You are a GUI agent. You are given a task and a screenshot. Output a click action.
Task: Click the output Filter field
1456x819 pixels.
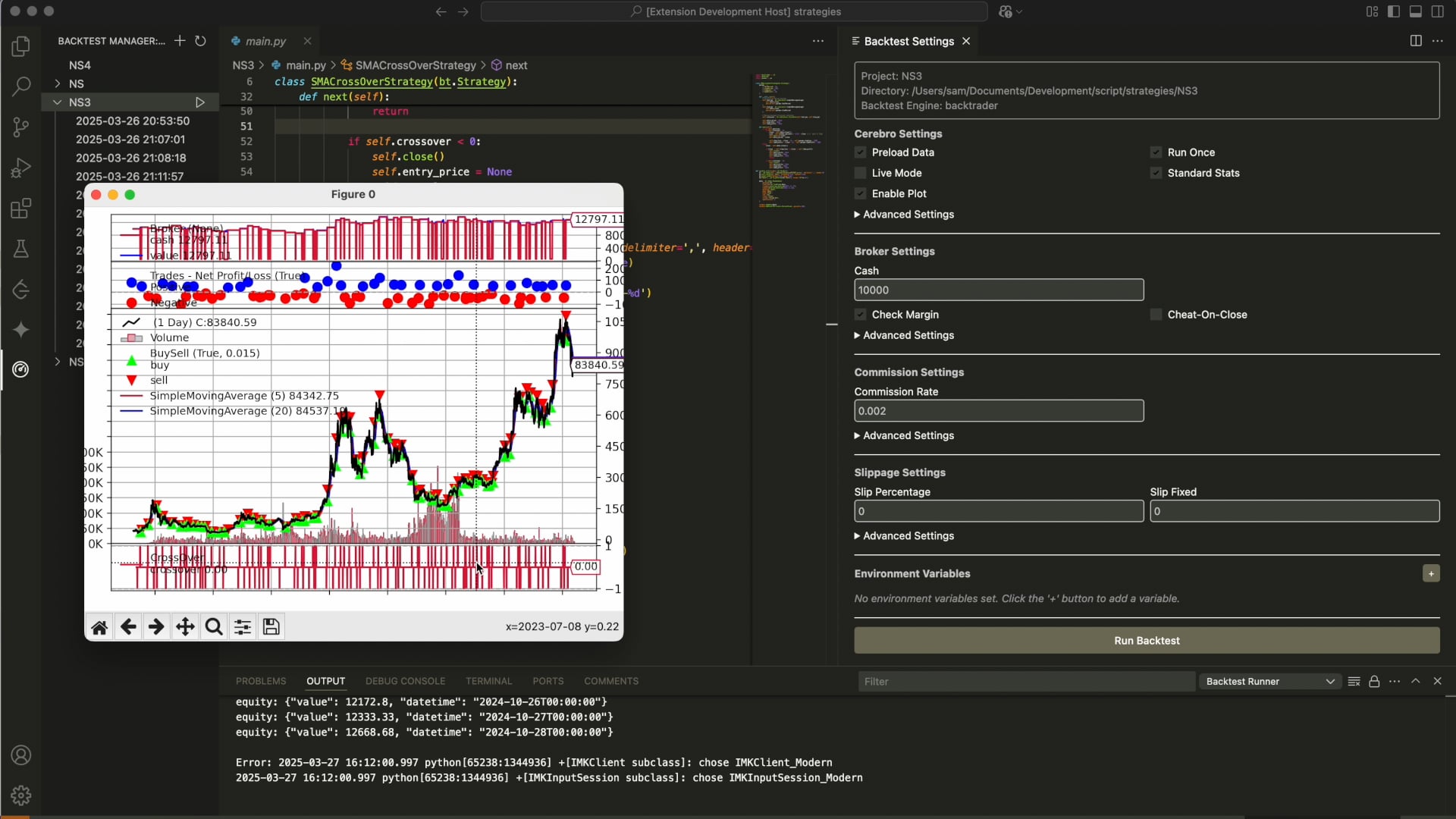tap(1025, 682)
